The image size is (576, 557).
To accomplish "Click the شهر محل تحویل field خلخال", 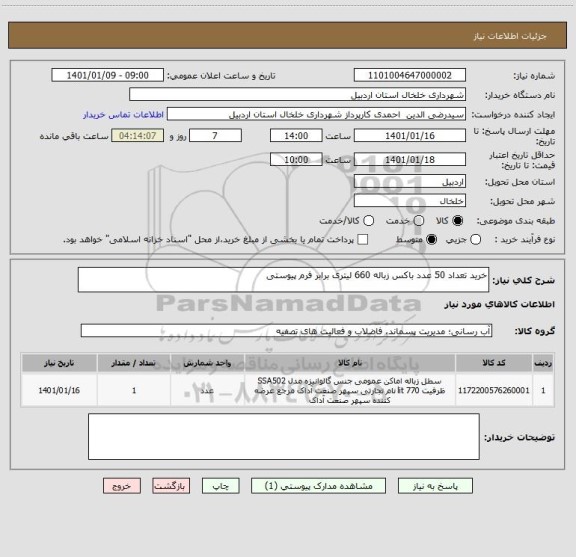I will 410,201.
